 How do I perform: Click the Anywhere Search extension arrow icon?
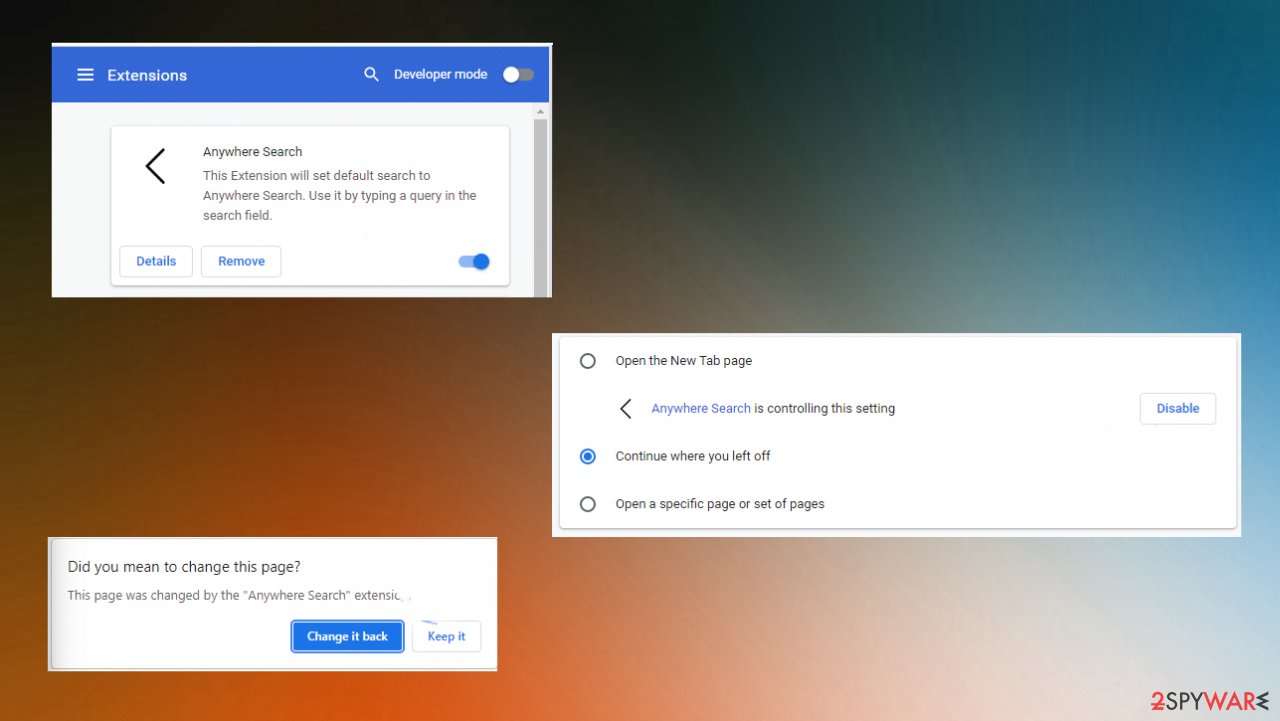[x=155, y=166]
